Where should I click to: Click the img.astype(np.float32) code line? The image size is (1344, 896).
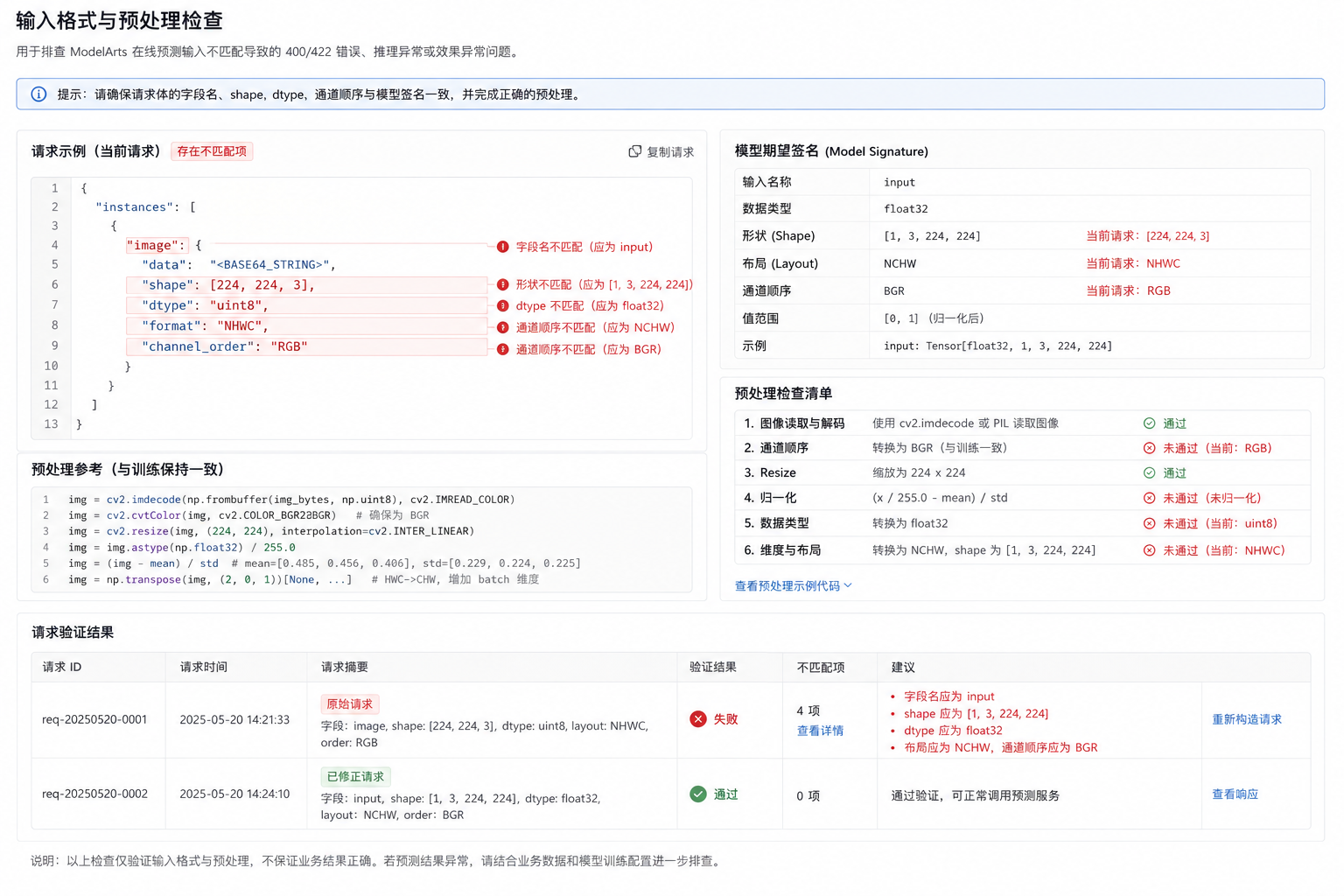coord(182,548)
